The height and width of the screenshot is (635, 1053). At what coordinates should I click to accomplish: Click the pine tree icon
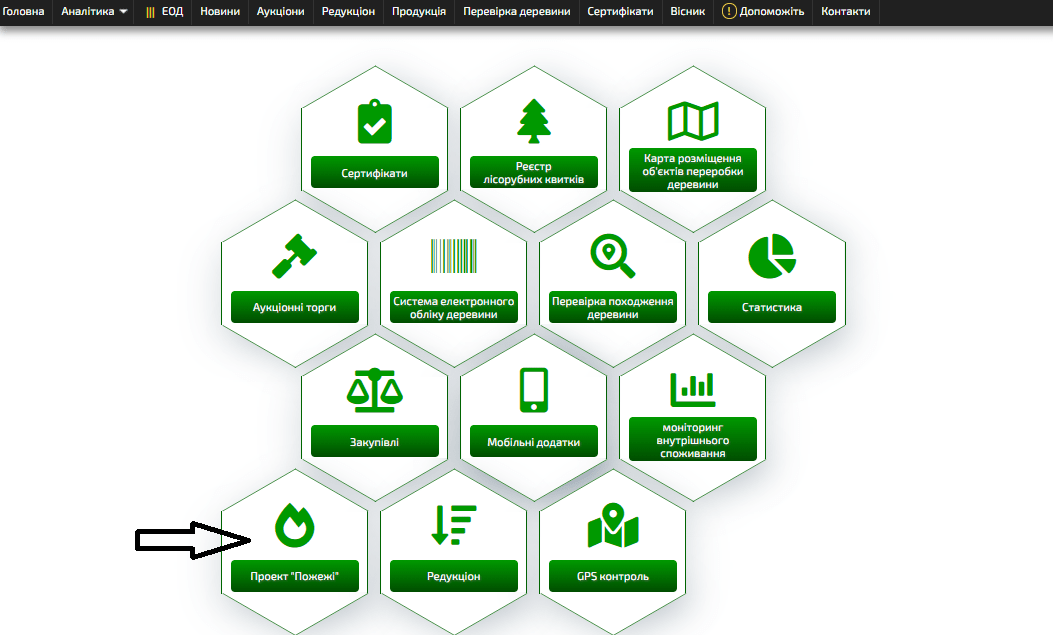pos(534,121)
